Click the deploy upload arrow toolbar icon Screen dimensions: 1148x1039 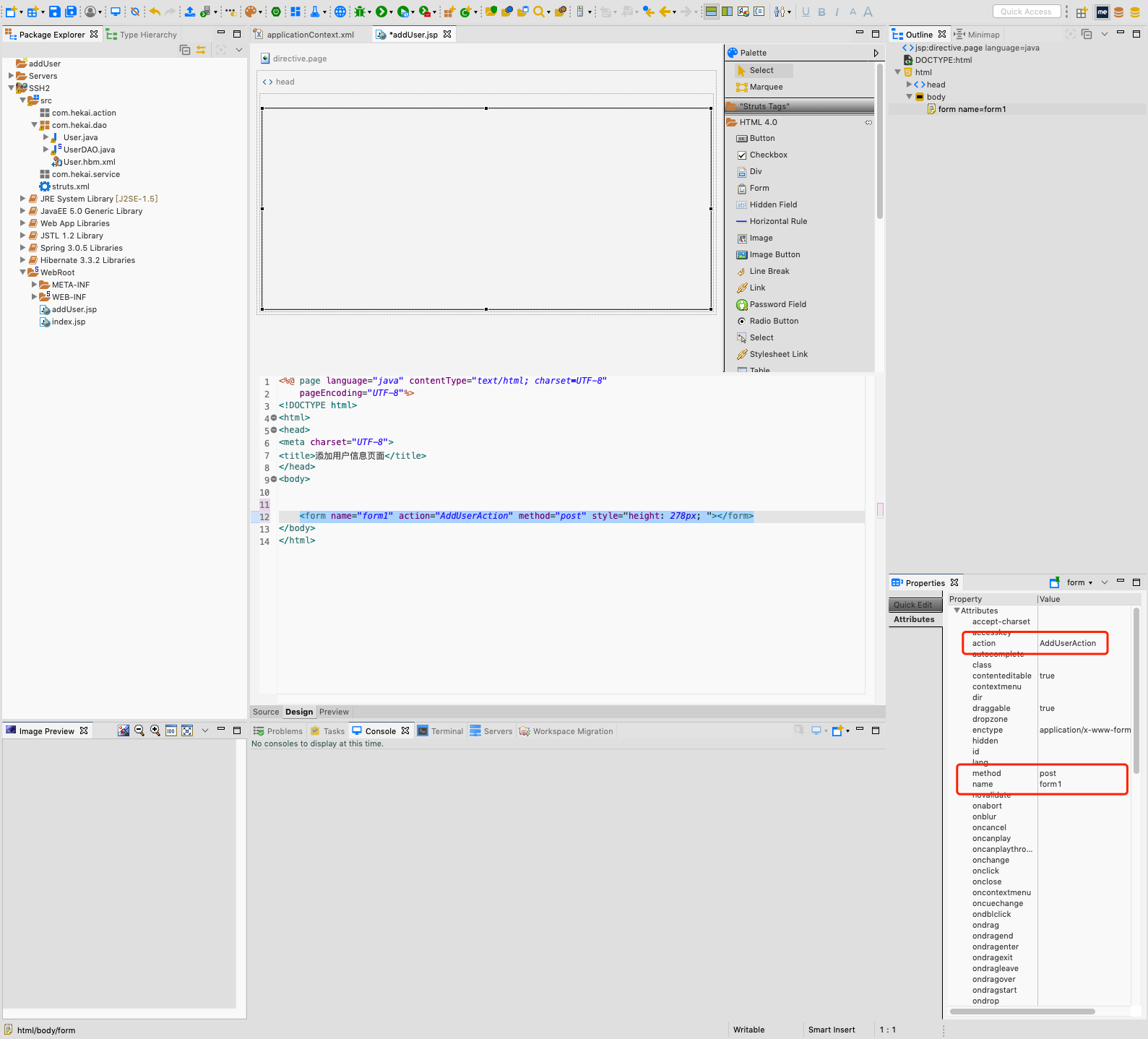tap(189, 12)
